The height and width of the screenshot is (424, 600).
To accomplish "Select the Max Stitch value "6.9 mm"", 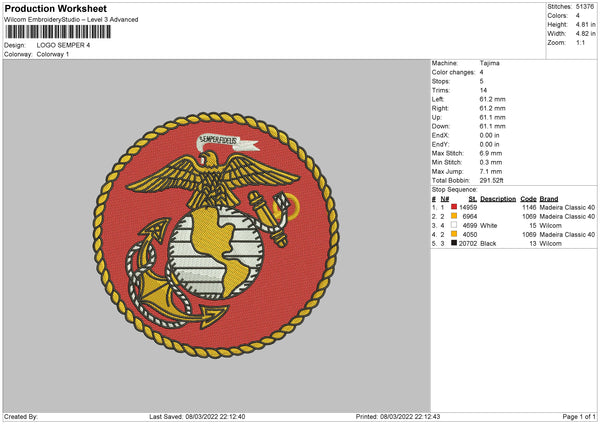I will coord(491,153).
